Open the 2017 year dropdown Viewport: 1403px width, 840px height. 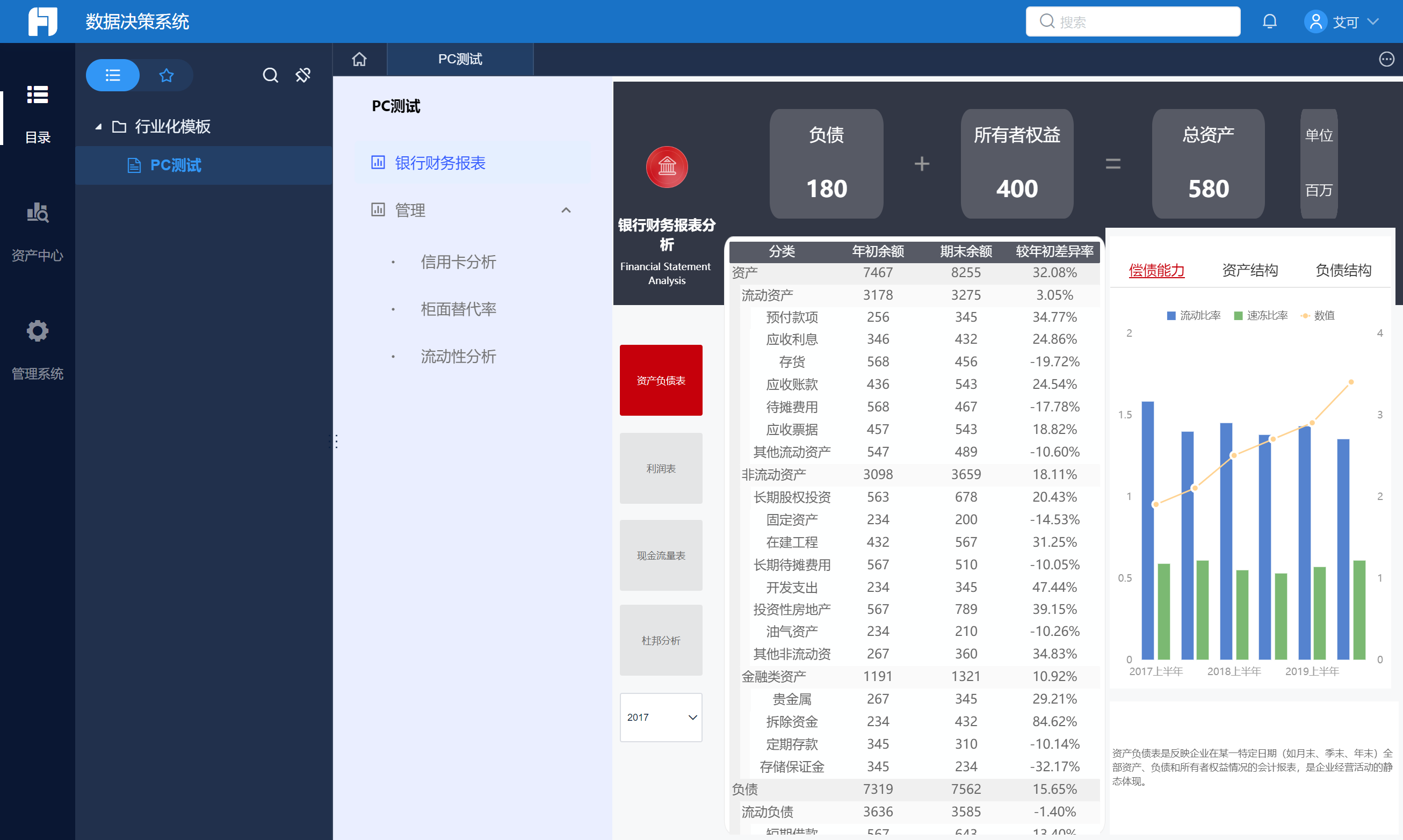[661, 717]
